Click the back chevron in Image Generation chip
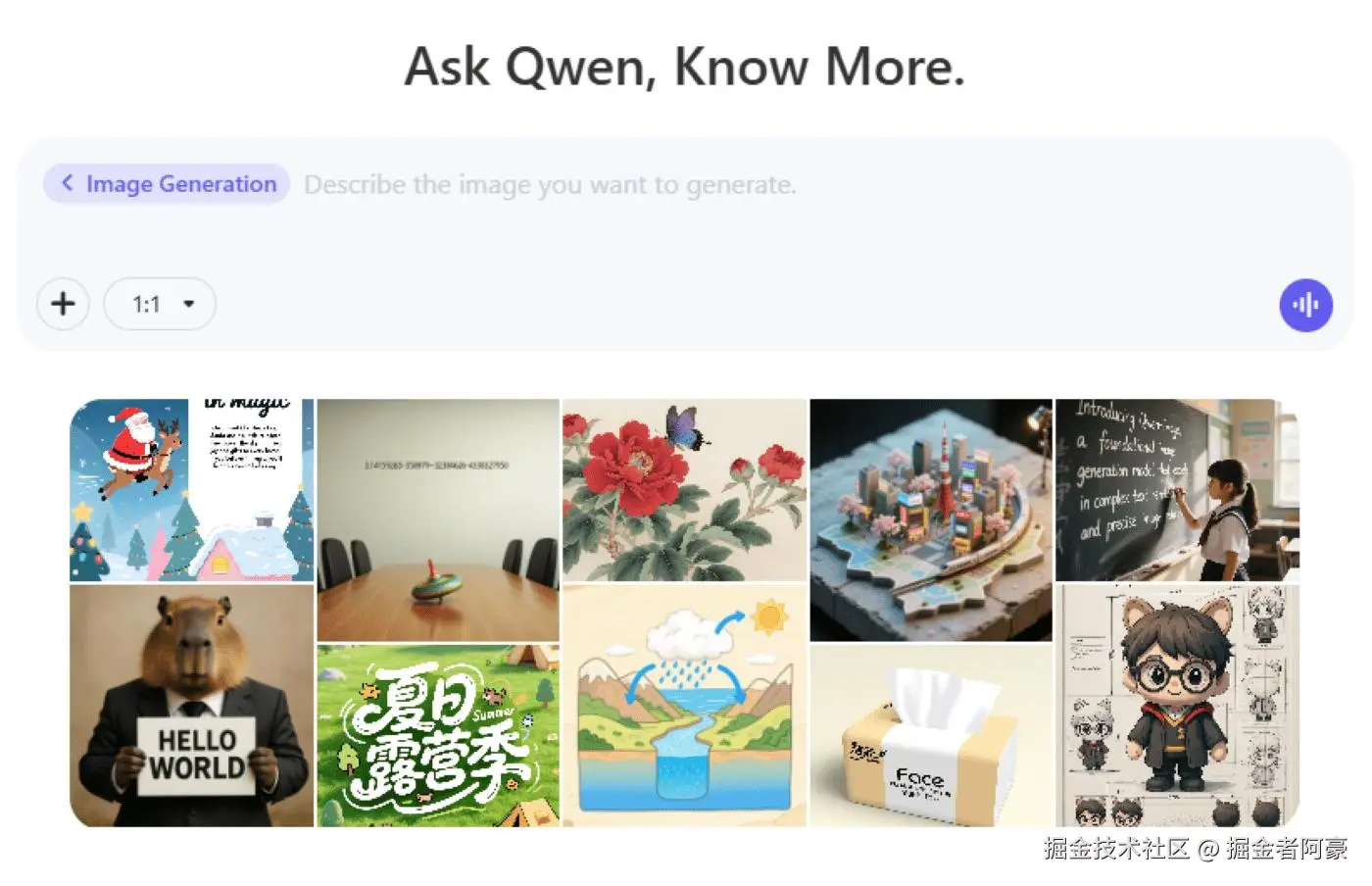The height and width of the screenshot is (886, 1372). click(x=68, y=183)
